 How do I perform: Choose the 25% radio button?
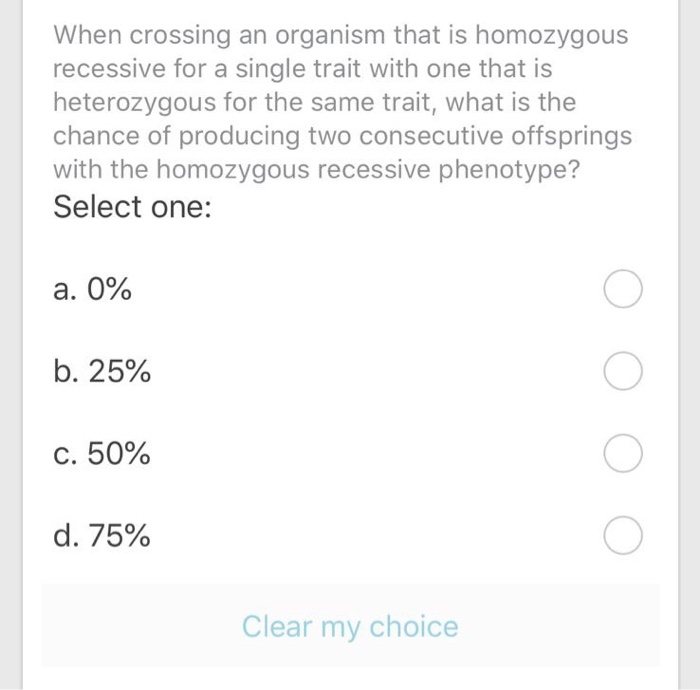pos(623,371)
